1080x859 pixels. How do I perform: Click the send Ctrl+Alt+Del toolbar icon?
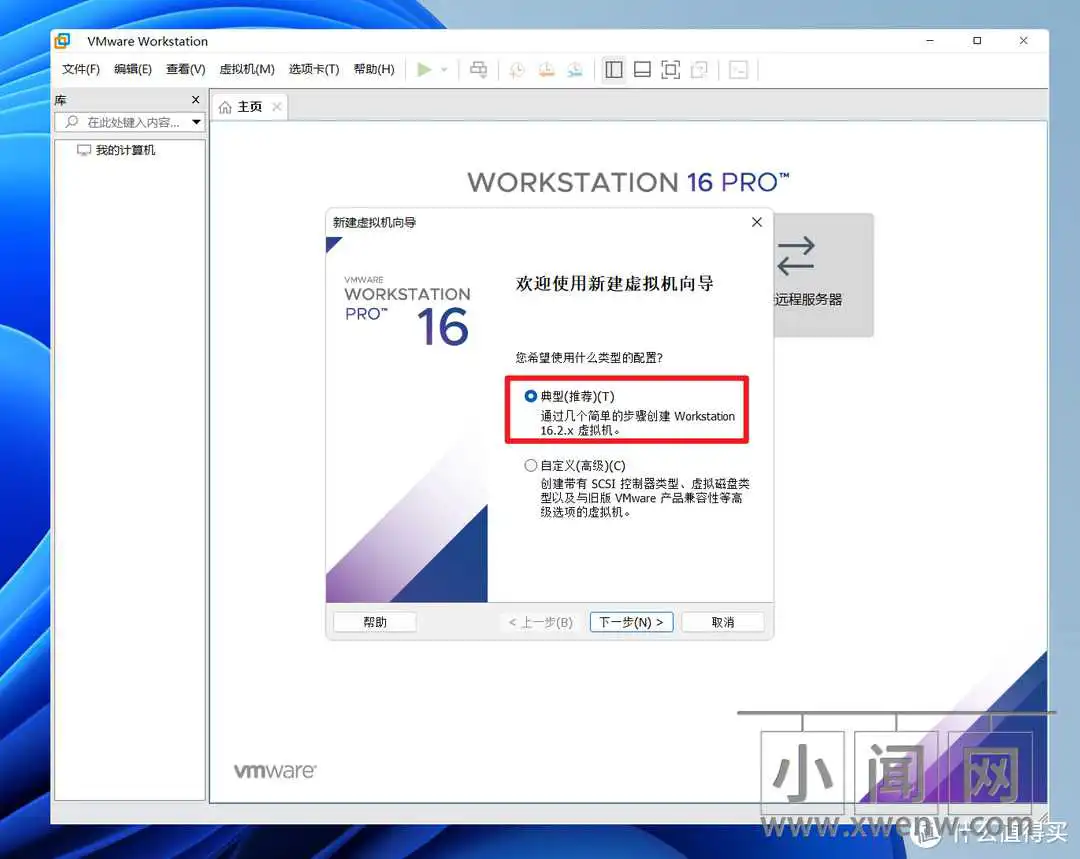478,70
